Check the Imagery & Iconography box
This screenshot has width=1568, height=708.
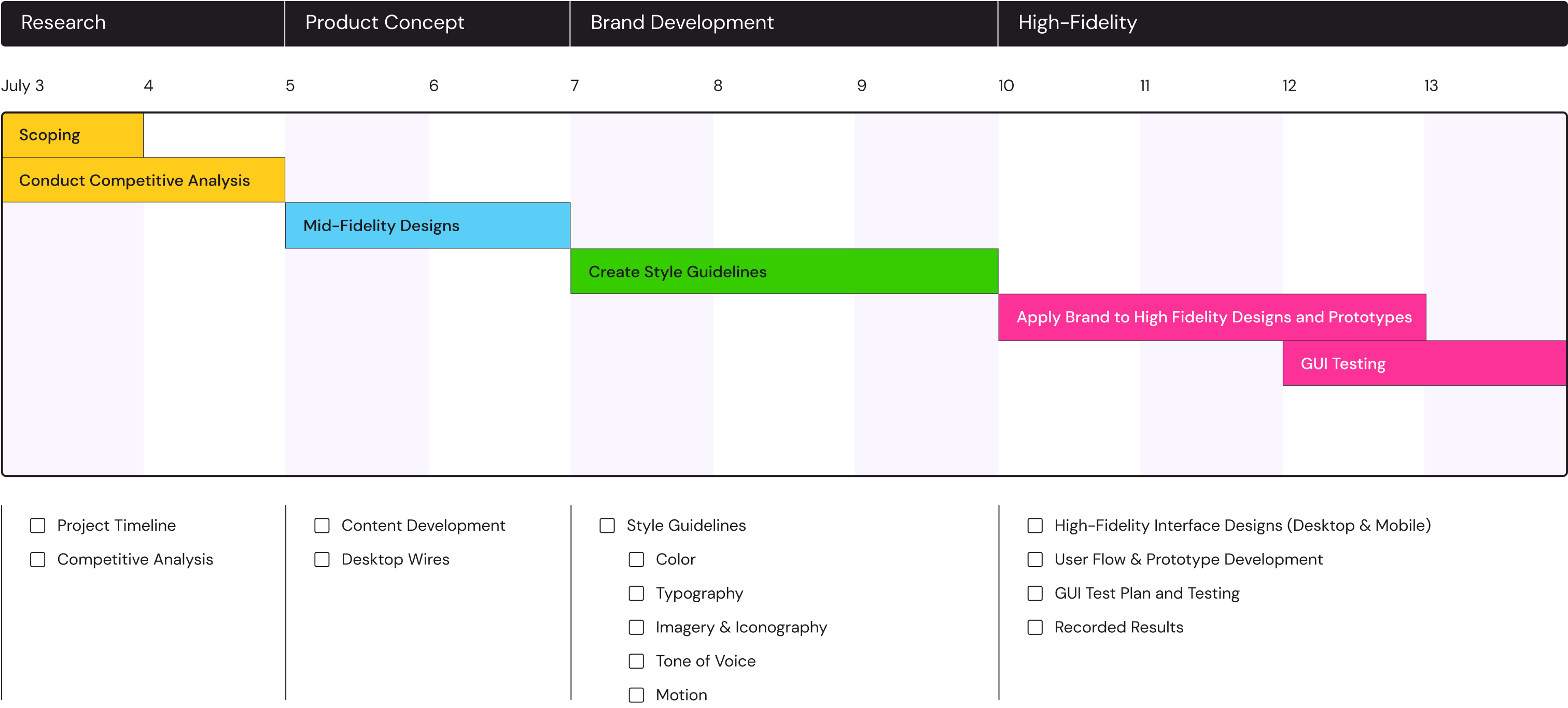click(x=636, y=627)
